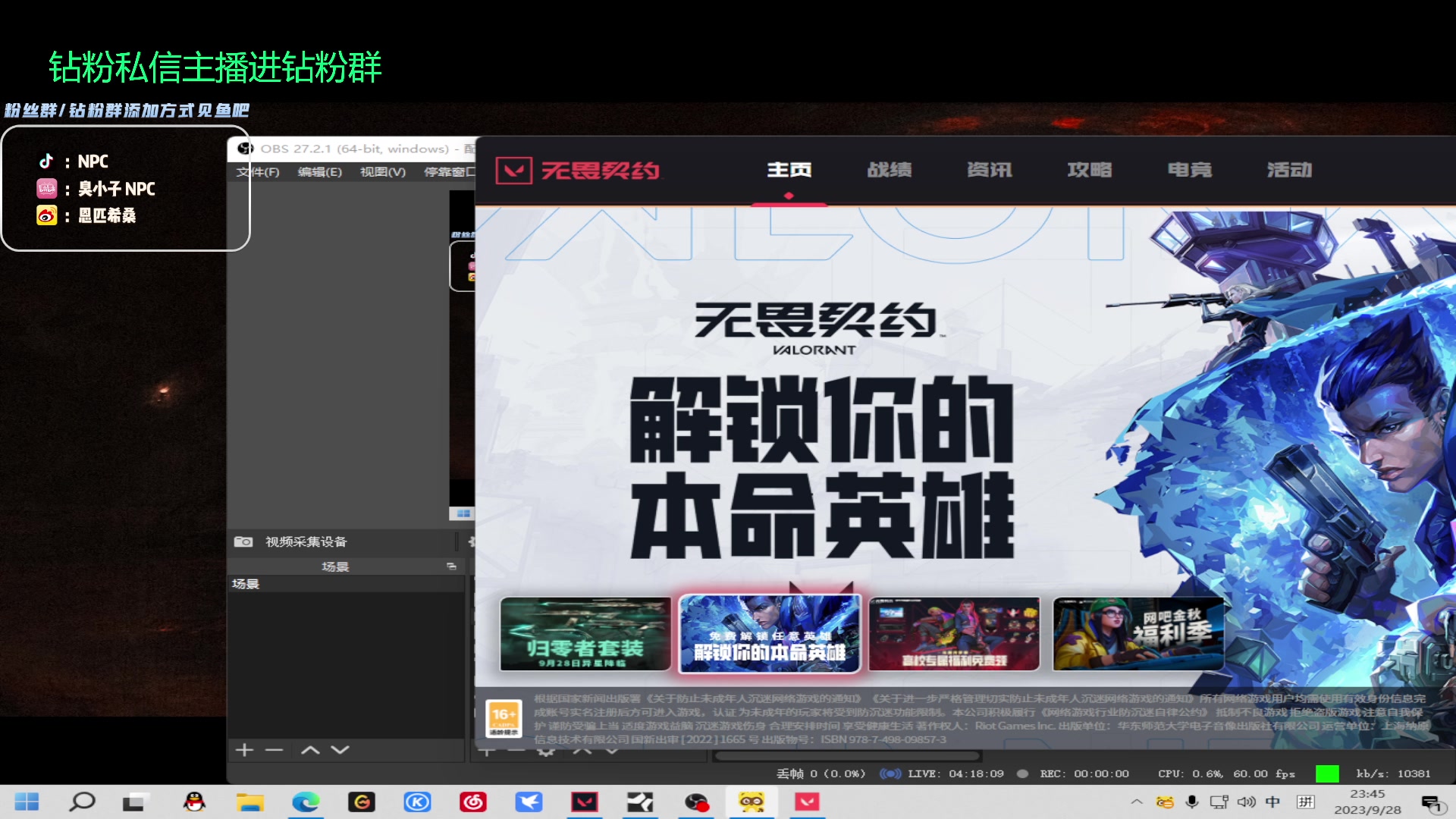1456x819 pixels.
Task: Switch to the 战绩 tab on the Valorant site
Action: point(890,170)
